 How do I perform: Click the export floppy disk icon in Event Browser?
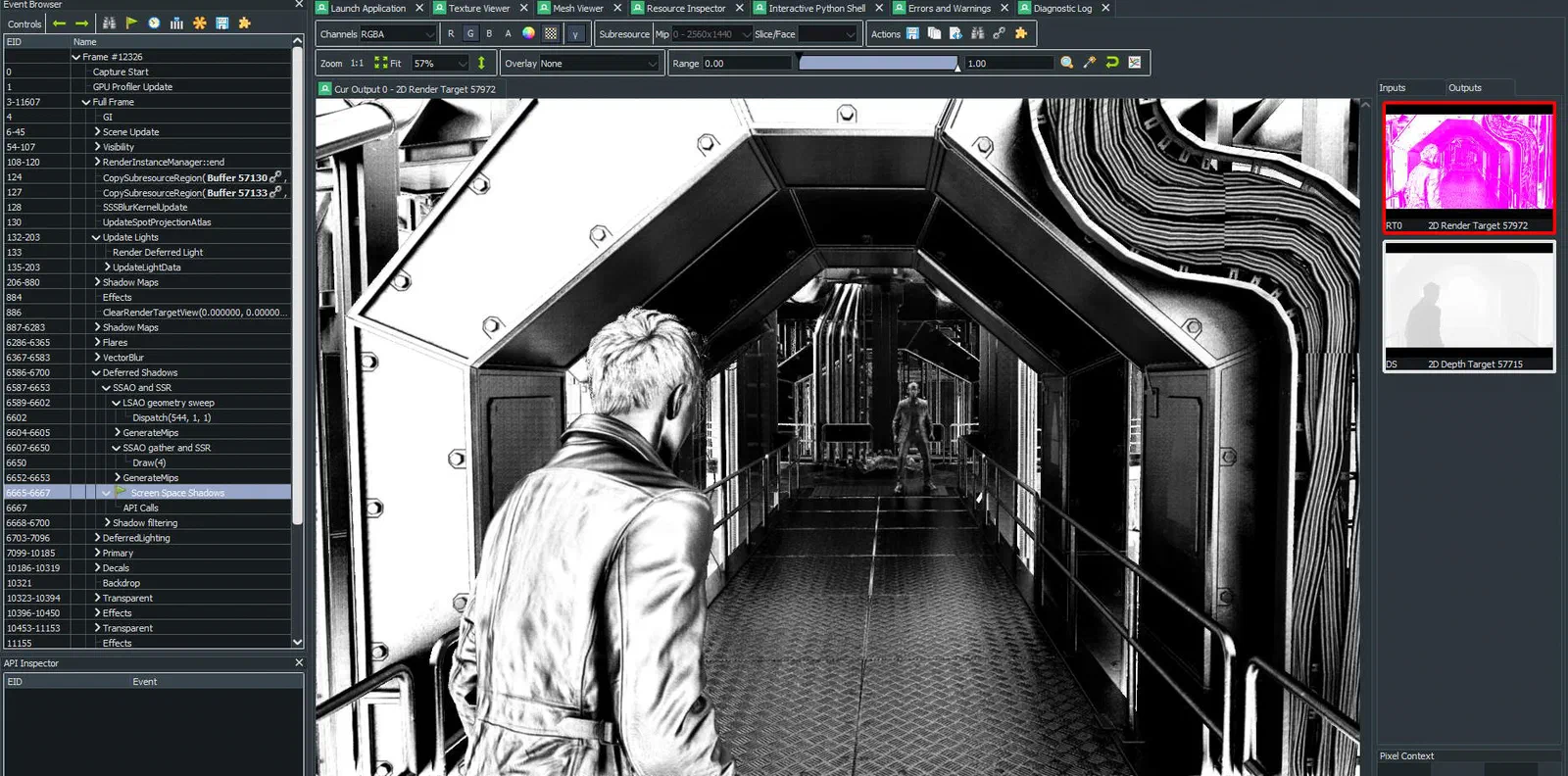click(222, 23)
